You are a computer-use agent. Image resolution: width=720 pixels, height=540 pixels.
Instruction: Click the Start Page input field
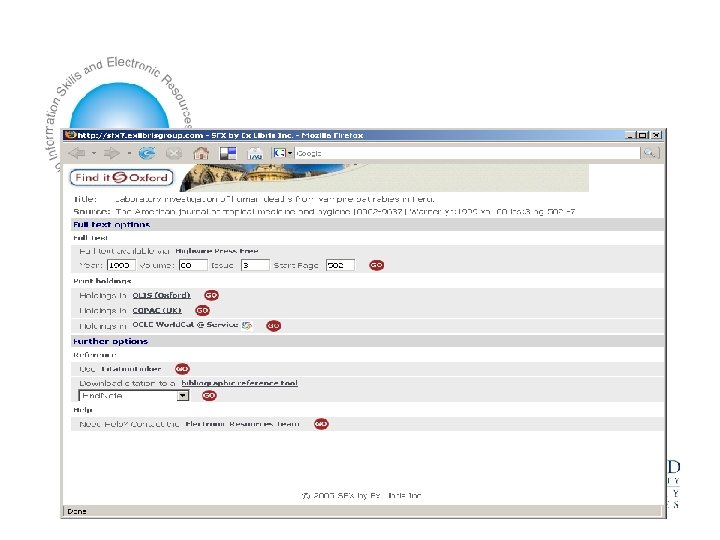coord(340,265)
